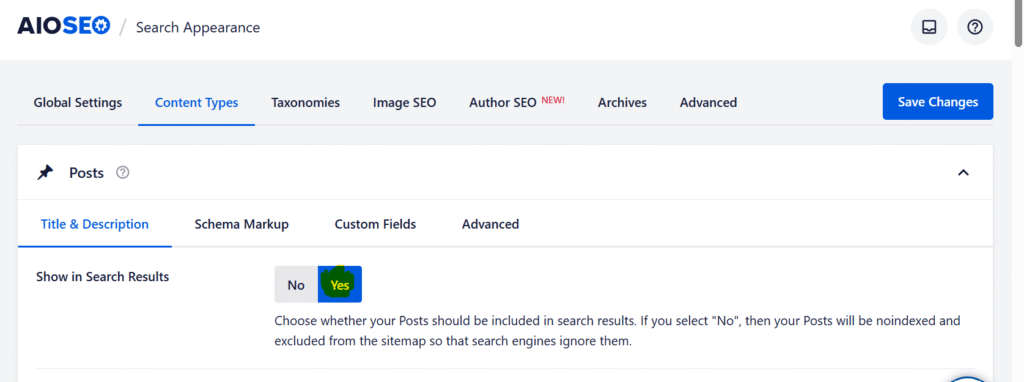Click the pin icon beside Posts heading

[x=45, y=173]
